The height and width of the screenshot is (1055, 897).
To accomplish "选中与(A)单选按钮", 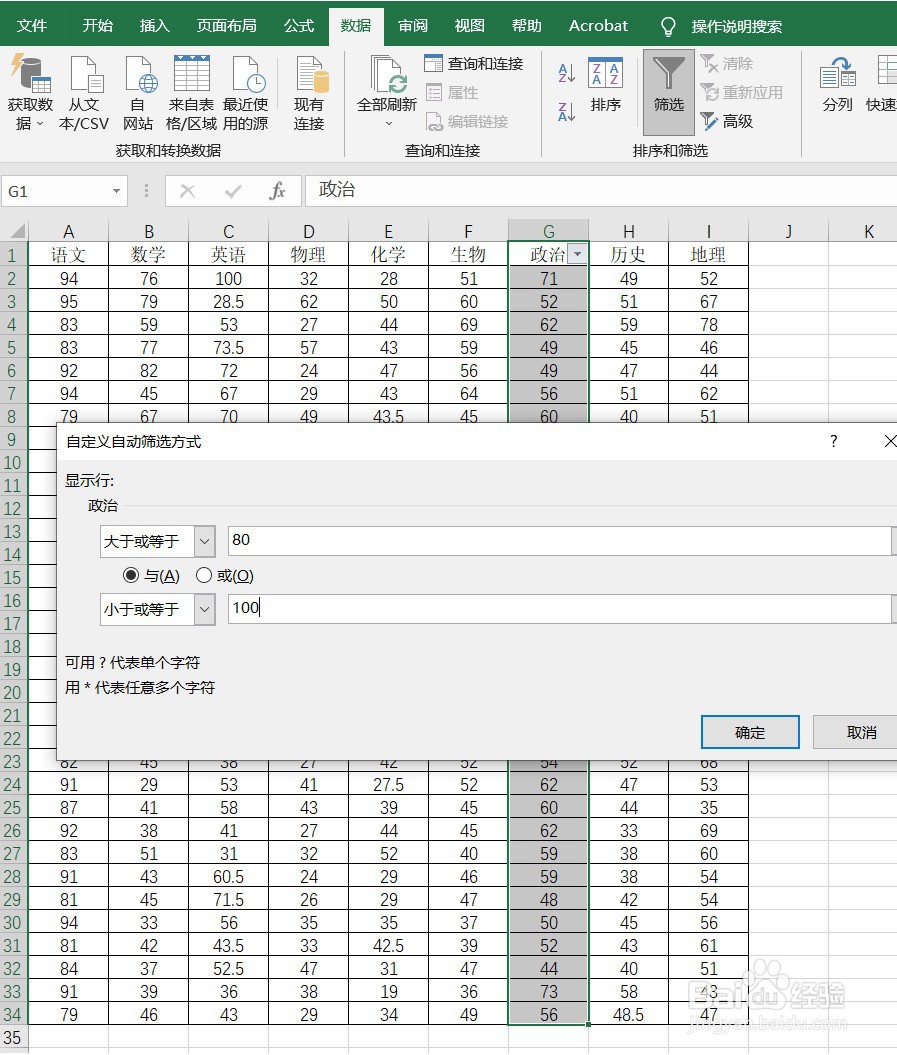I will click(131, 575).
